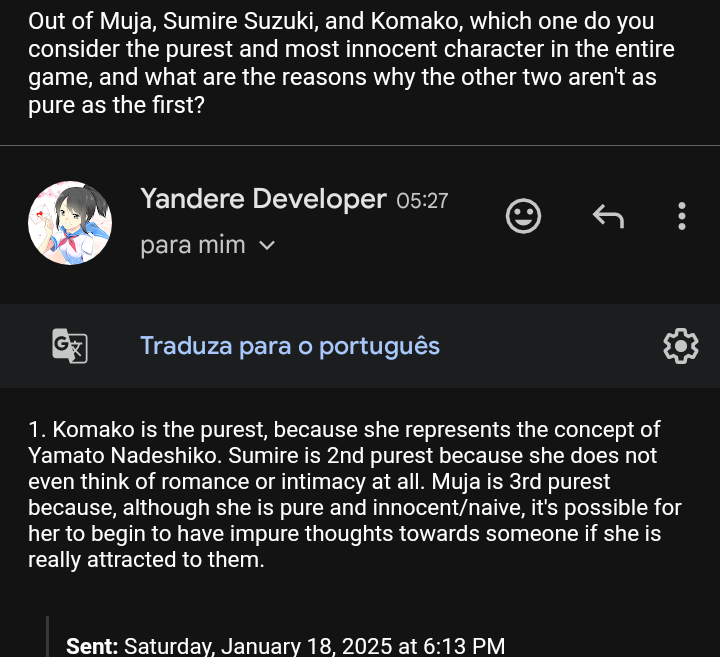Tap the phrase really attracted to them
Image resolution: width=720 pixels, height=657 pixels.
(146, 560)
